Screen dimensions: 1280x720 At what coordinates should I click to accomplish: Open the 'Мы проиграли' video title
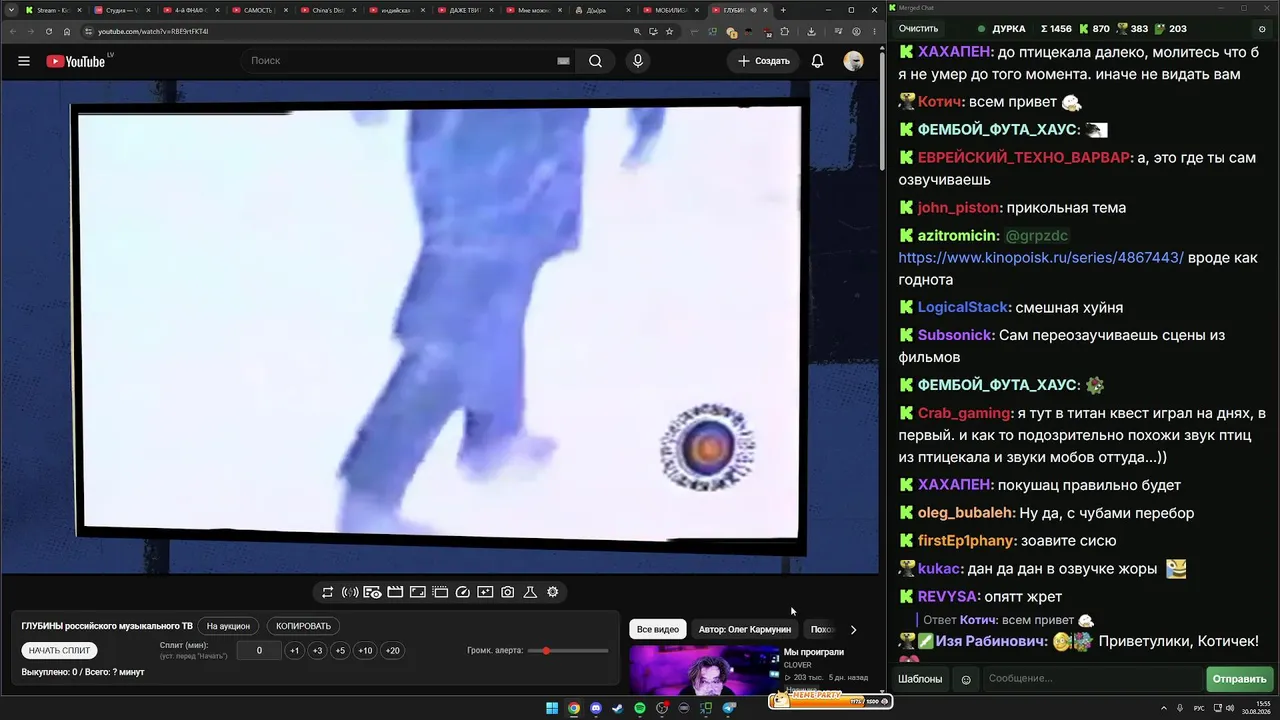point(814,652)
